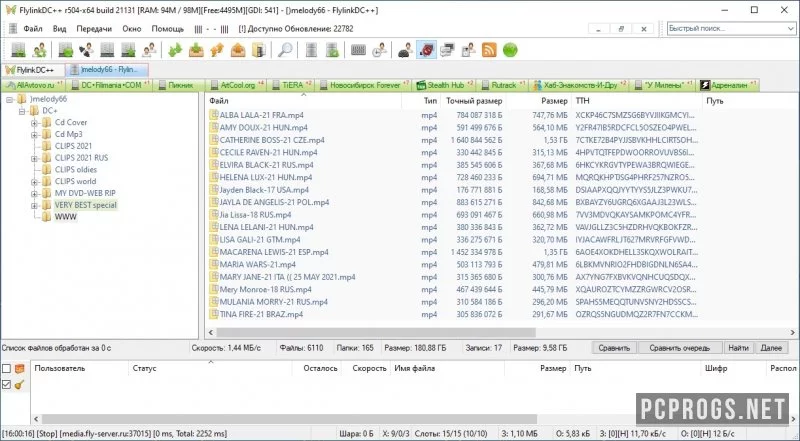Click the dark keyboard-like grid icon
Screen dimensions: 800x441
(358, 50)
